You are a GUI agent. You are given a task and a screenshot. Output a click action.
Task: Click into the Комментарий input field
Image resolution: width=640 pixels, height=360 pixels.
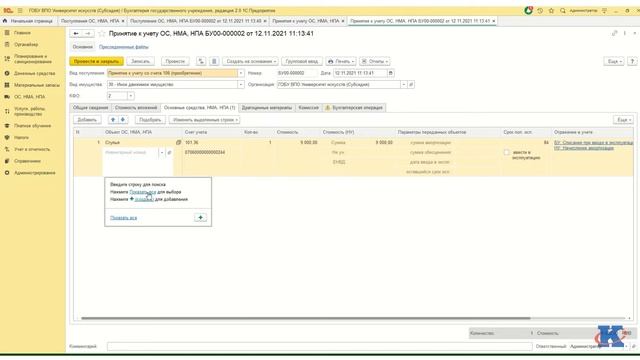(x=320, y=346)
